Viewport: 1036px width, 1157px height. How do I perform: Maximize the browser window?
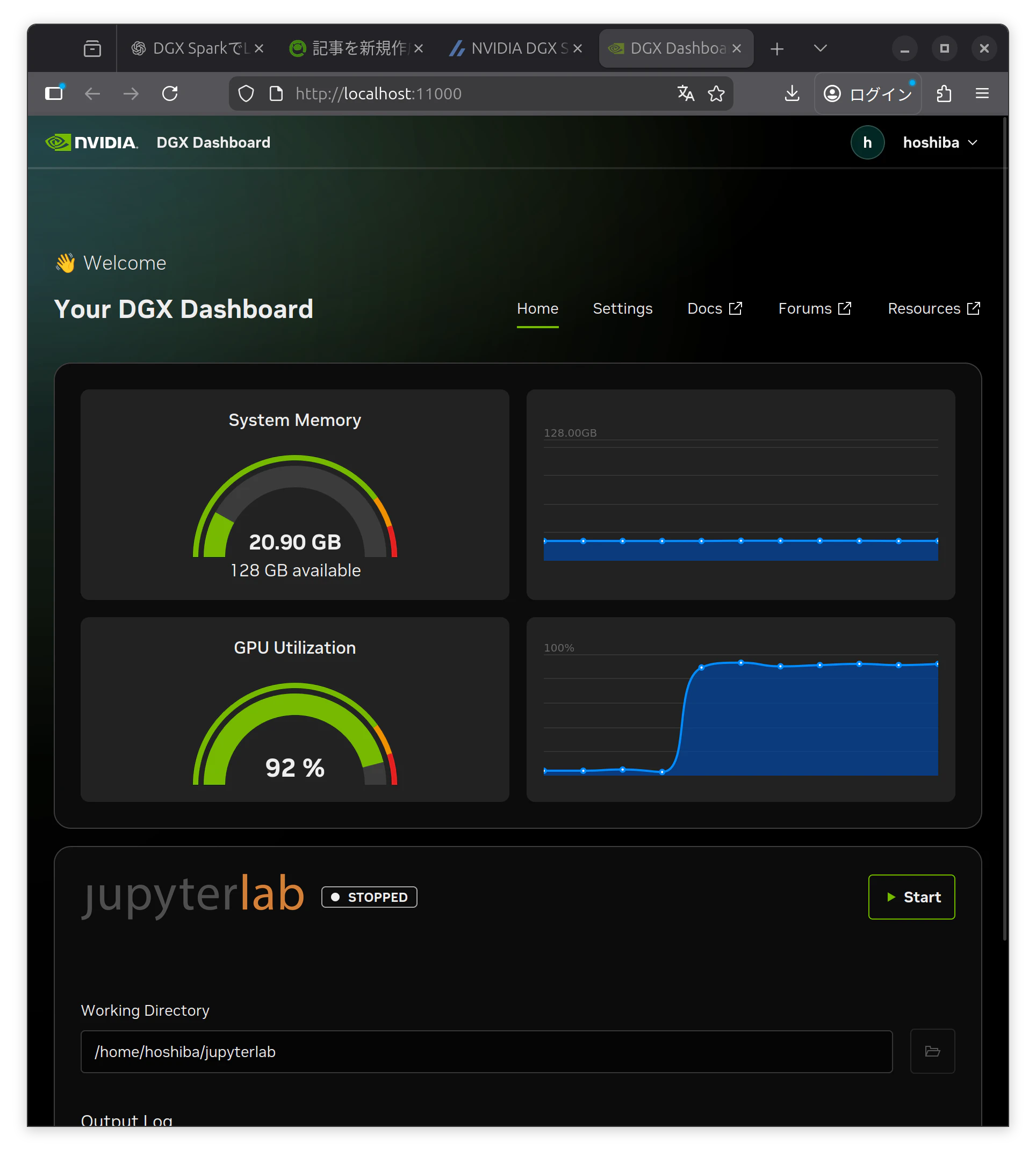pyautogui.click(x=944, y=48)
